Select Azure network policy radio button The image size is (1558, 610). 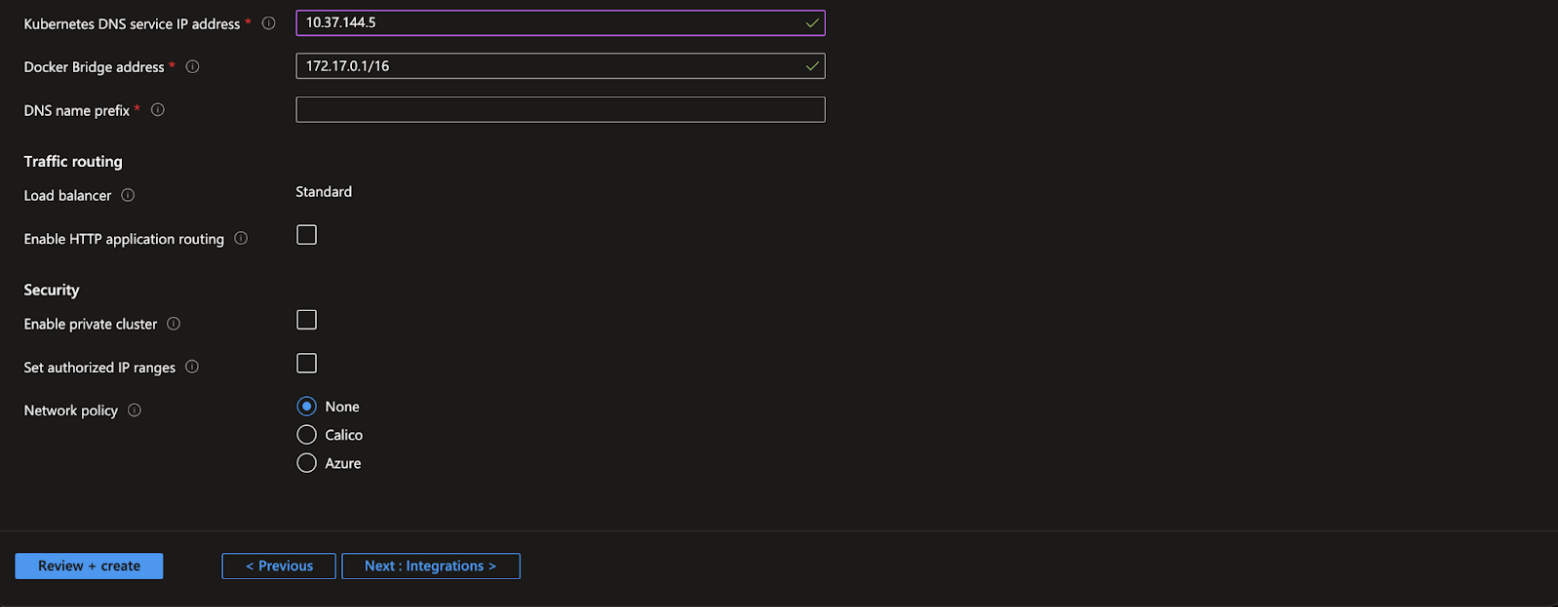pyautogui.click(x=307, y=463)
